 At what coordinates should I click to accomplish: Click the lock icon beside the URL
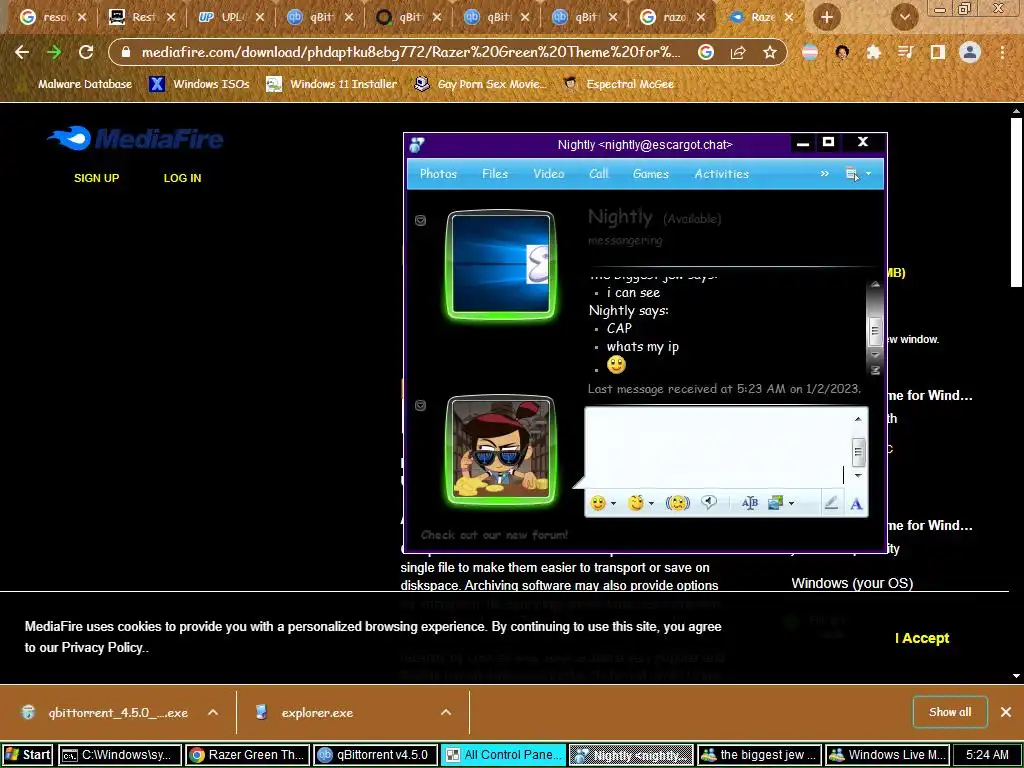[x=126, y=52]
